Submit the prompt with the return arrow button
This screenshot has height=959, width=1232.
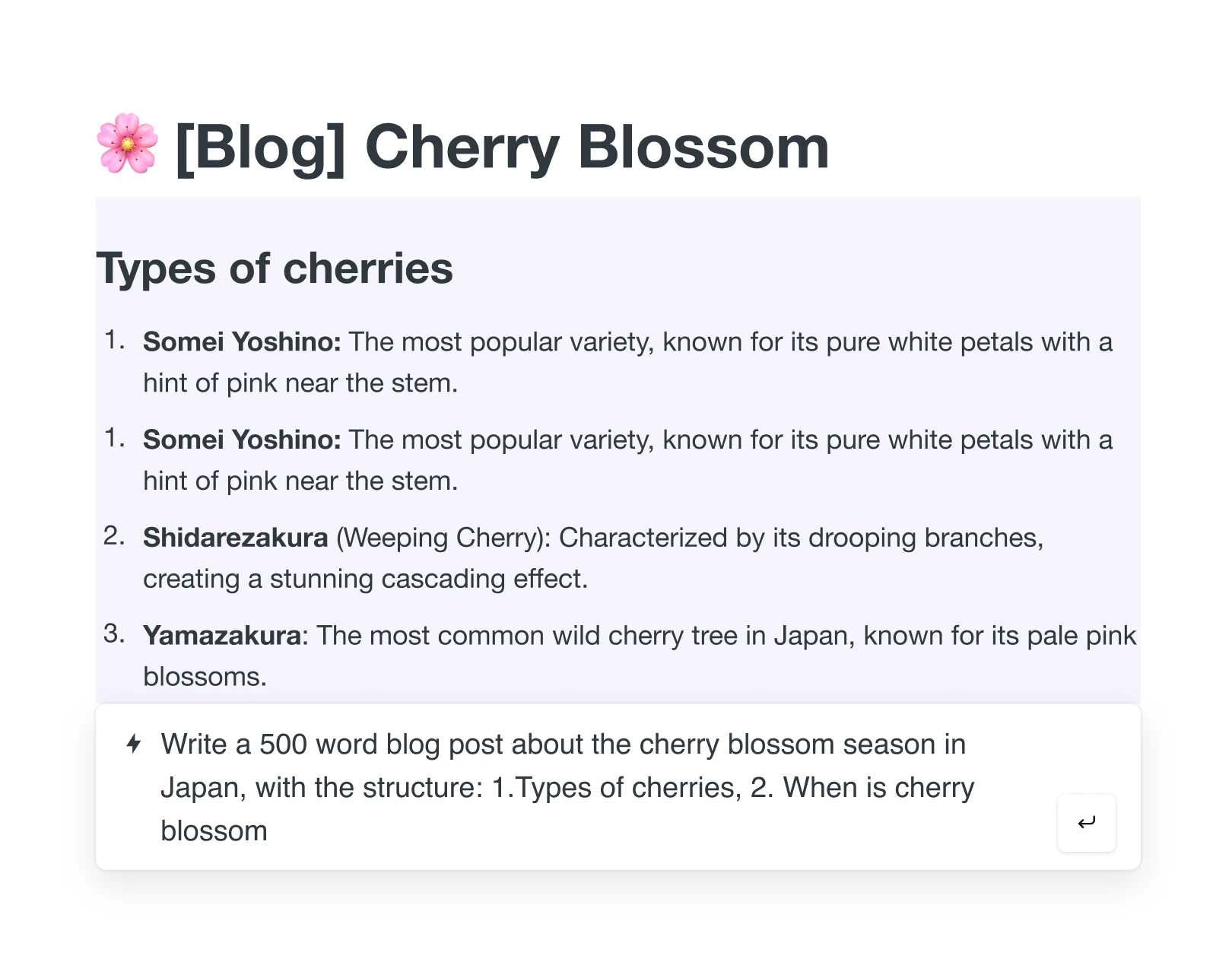pos(1086,823)
